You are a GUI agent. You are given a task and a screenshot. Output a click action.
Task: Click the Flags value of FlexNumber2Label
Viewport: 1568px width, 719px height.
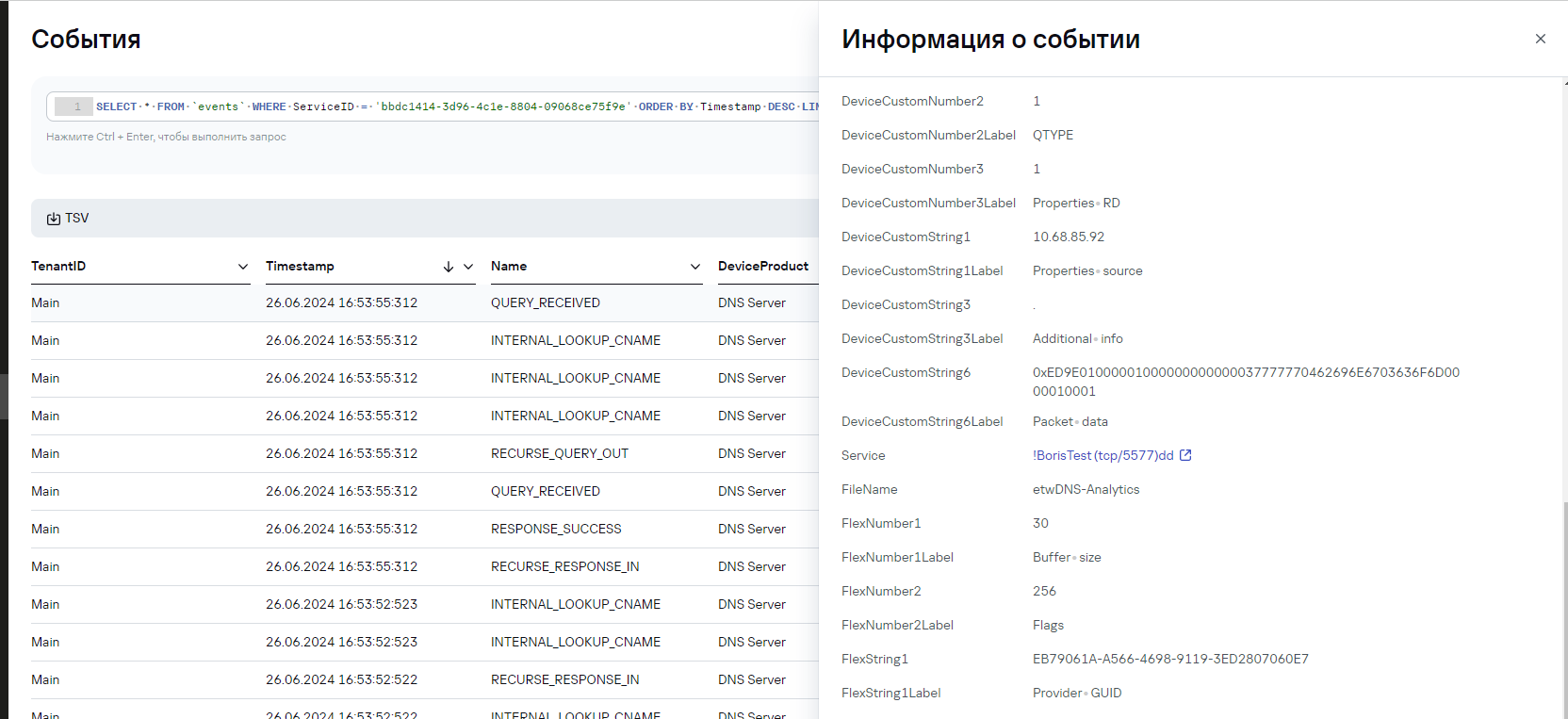(1048, 625)
